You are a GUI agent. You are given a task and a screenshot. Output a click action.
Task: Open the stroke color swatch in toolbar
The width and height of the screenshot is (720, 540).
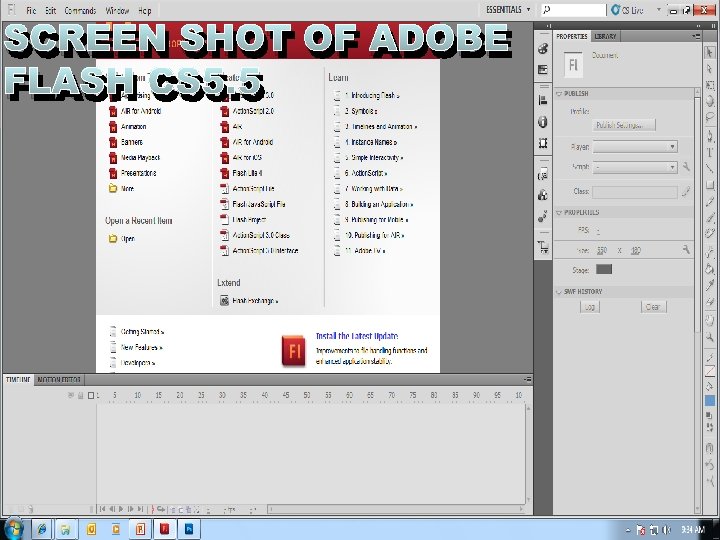(x=710, y=371)
